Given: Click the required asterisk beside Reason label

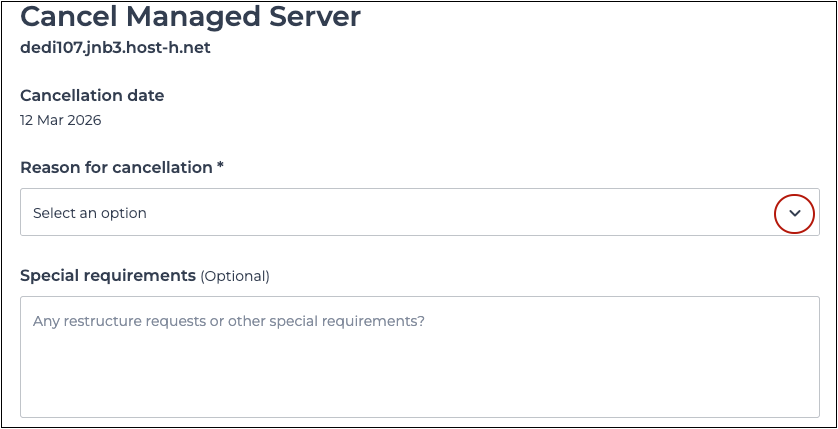Looking at the screenshot, I should (220, 166).
